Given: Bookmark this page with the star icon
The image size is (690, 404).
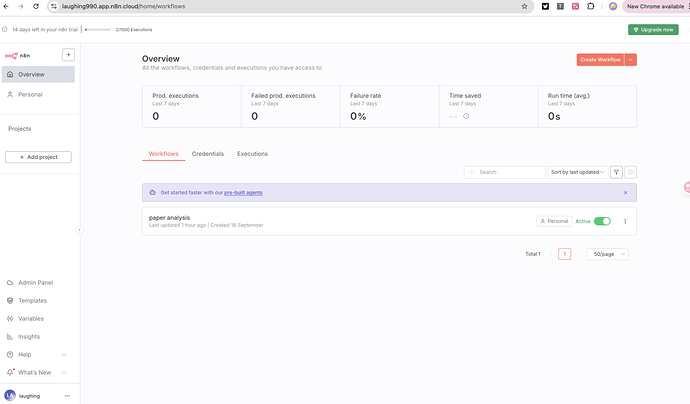Looking at the screenshot, I should pyautogui.click(x=525, y=6).
